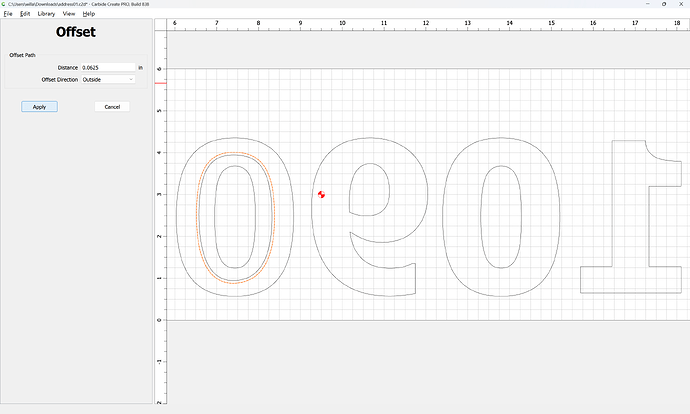Click the Apply button

[x=39, y=106]
